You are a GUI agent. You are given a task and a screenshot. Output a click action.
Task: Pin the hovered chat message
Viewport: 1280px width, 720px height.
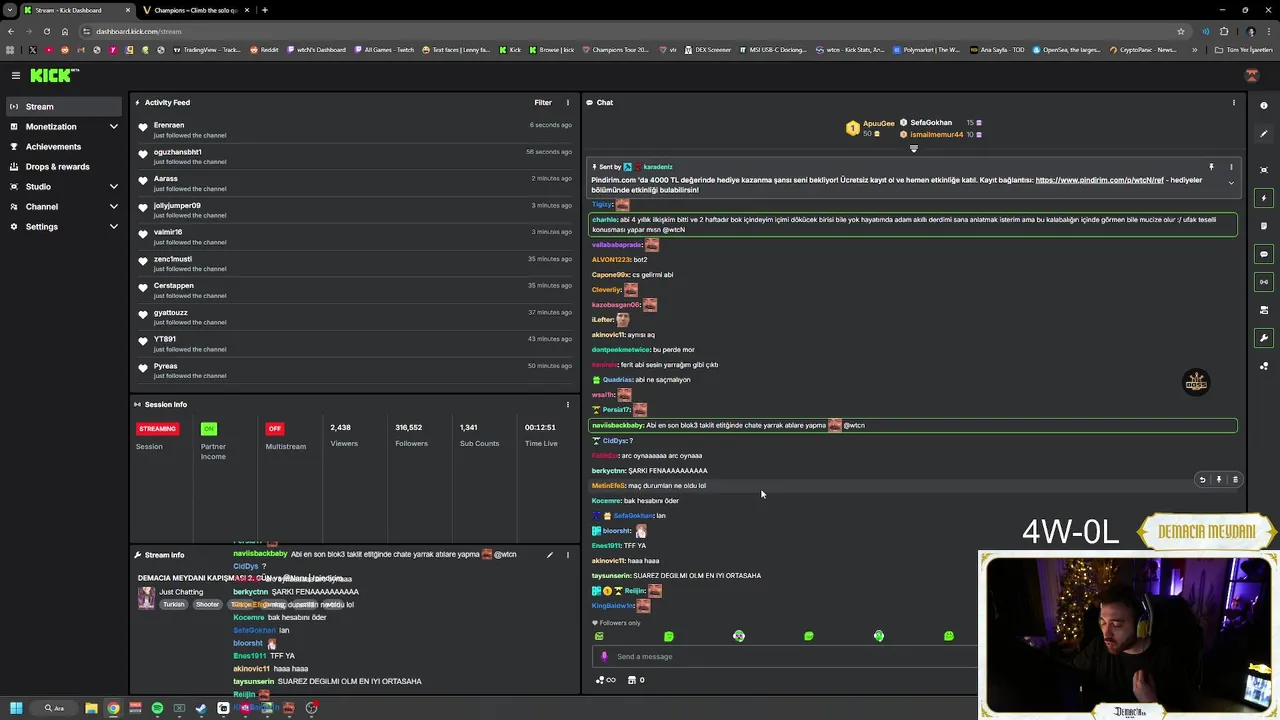pos(1218,480)
